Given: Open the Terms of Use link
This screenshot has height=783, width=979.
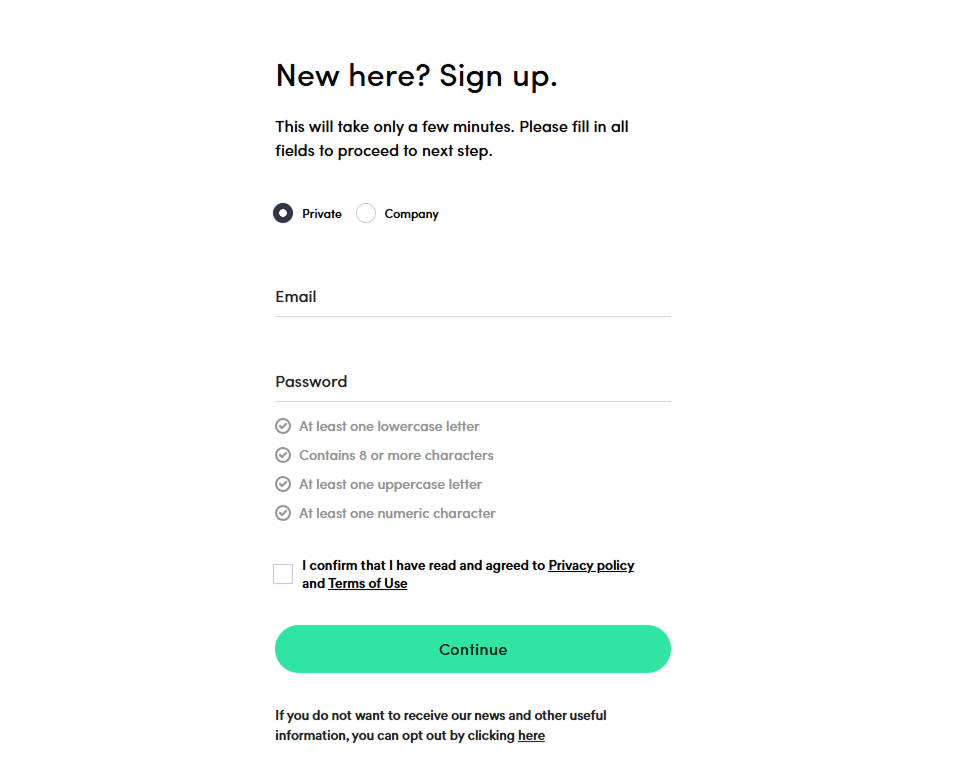Looking at the screenshot, I should 368,584.
